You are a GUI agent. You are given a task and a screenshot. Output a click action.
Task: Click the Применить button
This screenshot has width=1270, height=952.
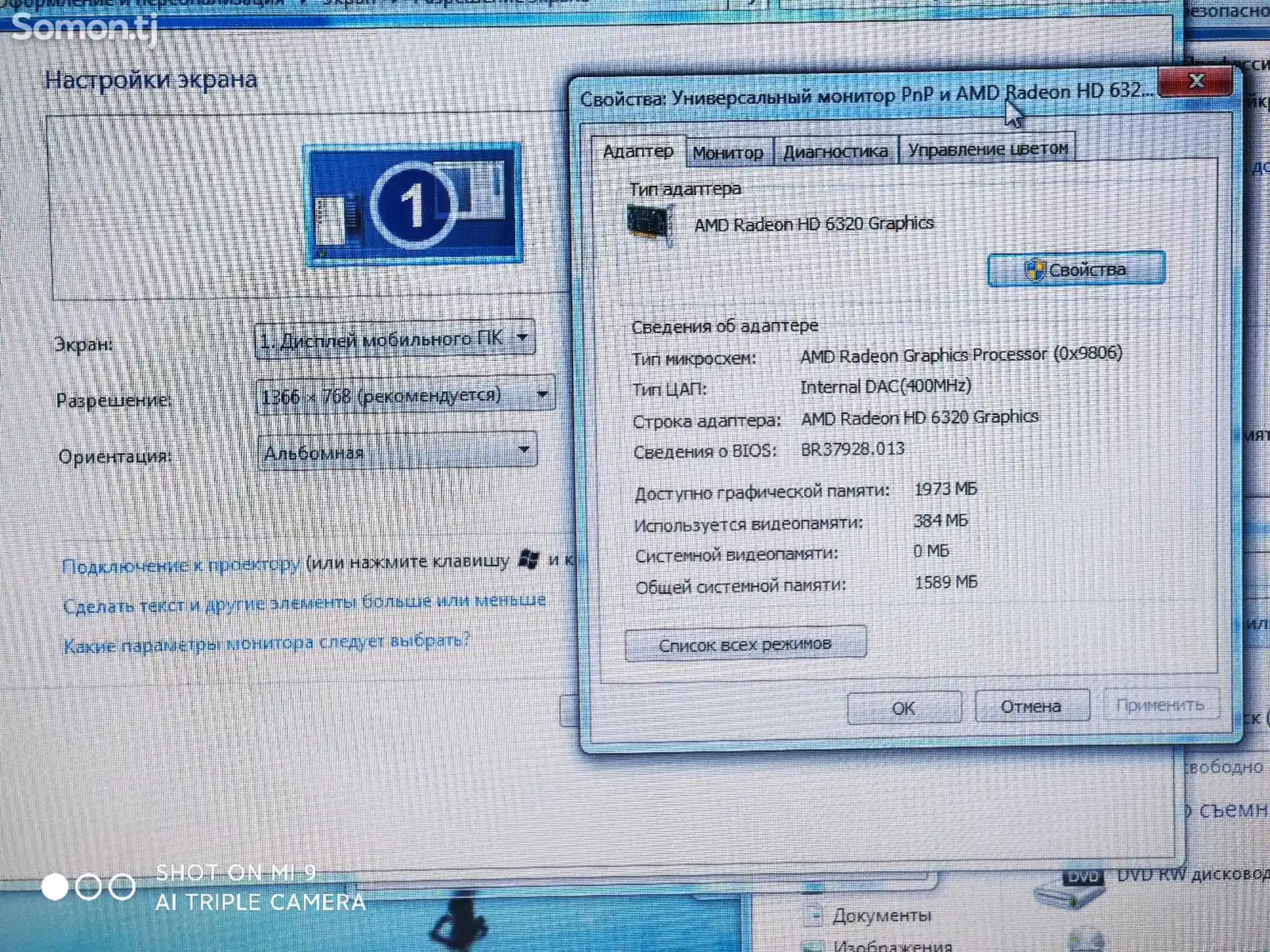coord(1160,704)
